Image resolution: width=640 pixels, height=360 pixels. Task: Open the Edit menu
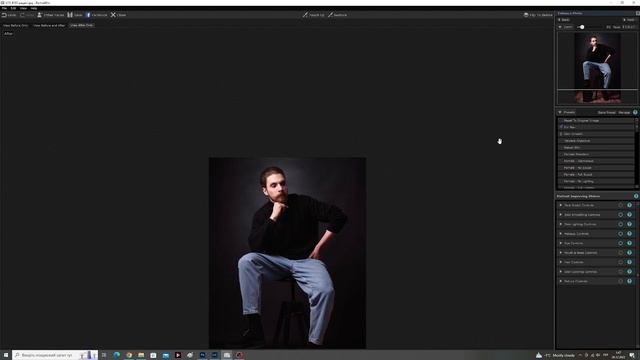[13, 8]
